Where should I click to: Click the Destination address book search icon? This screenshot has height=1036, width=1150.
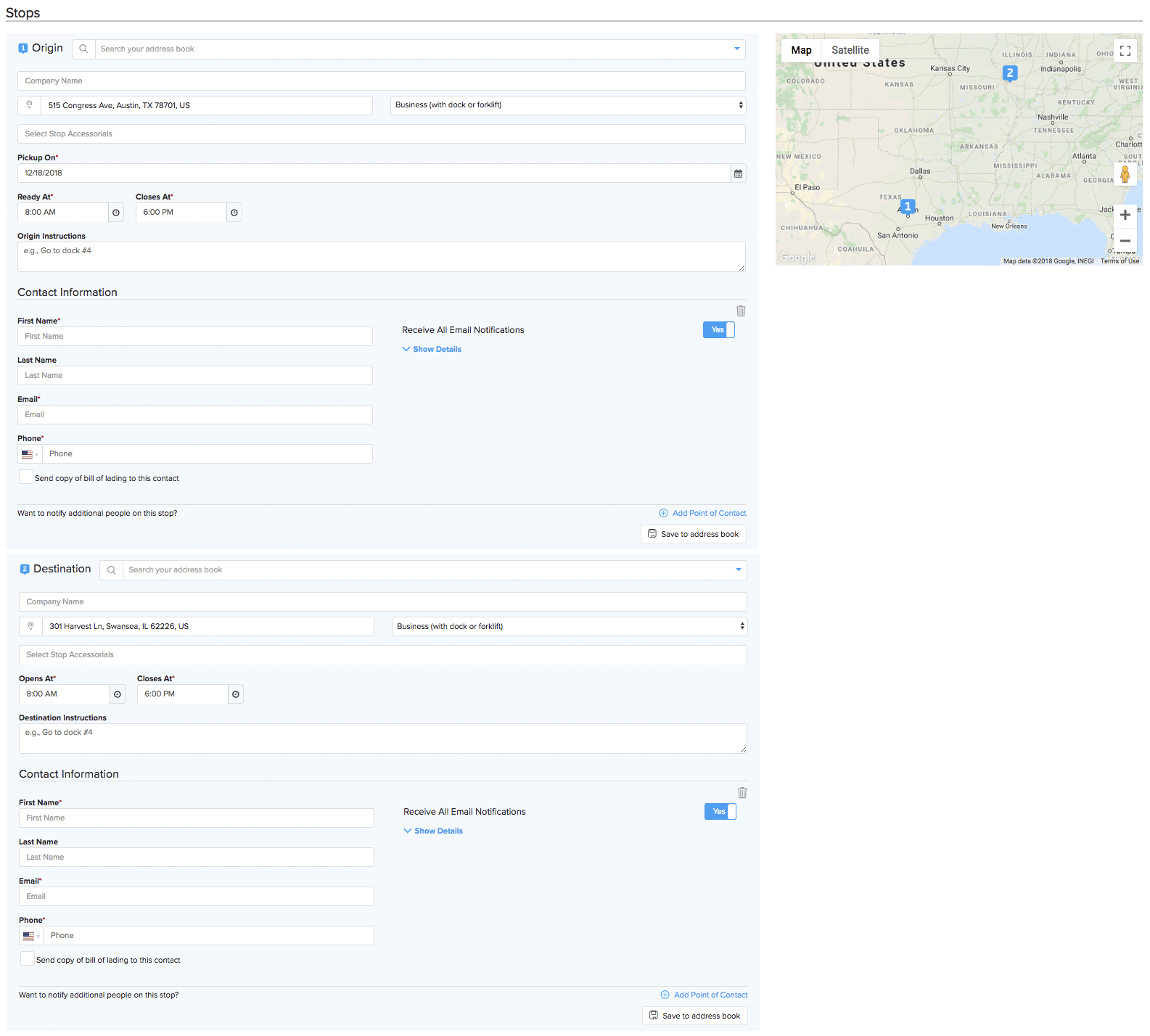111,570
